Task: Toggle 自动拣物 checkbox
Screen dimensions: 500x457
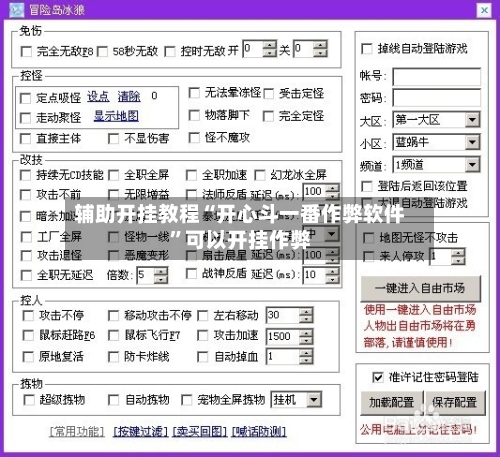Action: point(113,400)
